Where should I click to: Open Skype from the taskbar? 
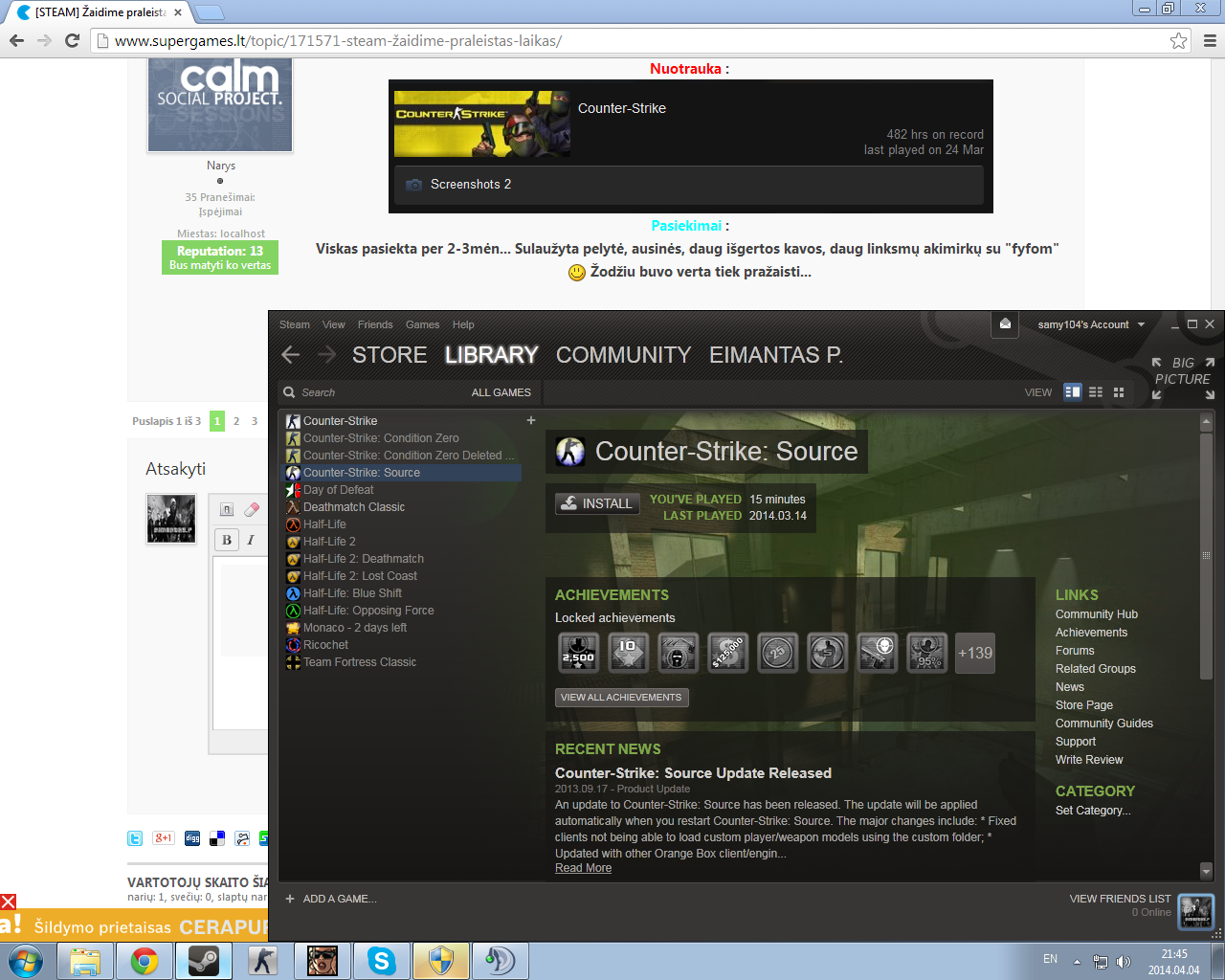pyautogui.click(x=382, y=961)
